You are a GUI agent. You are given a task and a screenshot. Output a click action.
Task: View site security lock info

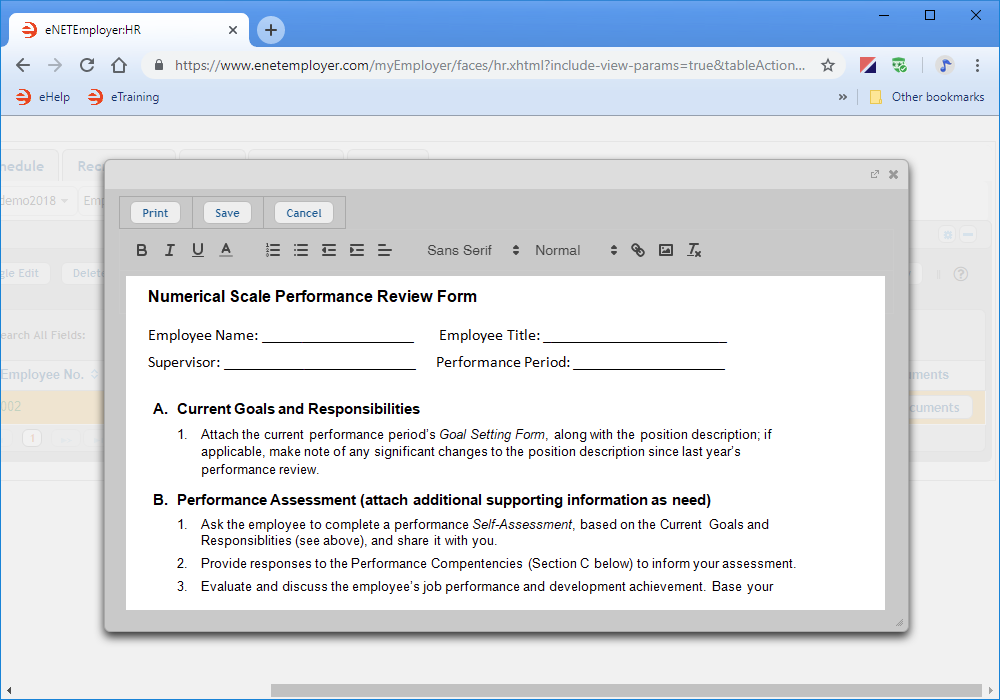(159, 65)
